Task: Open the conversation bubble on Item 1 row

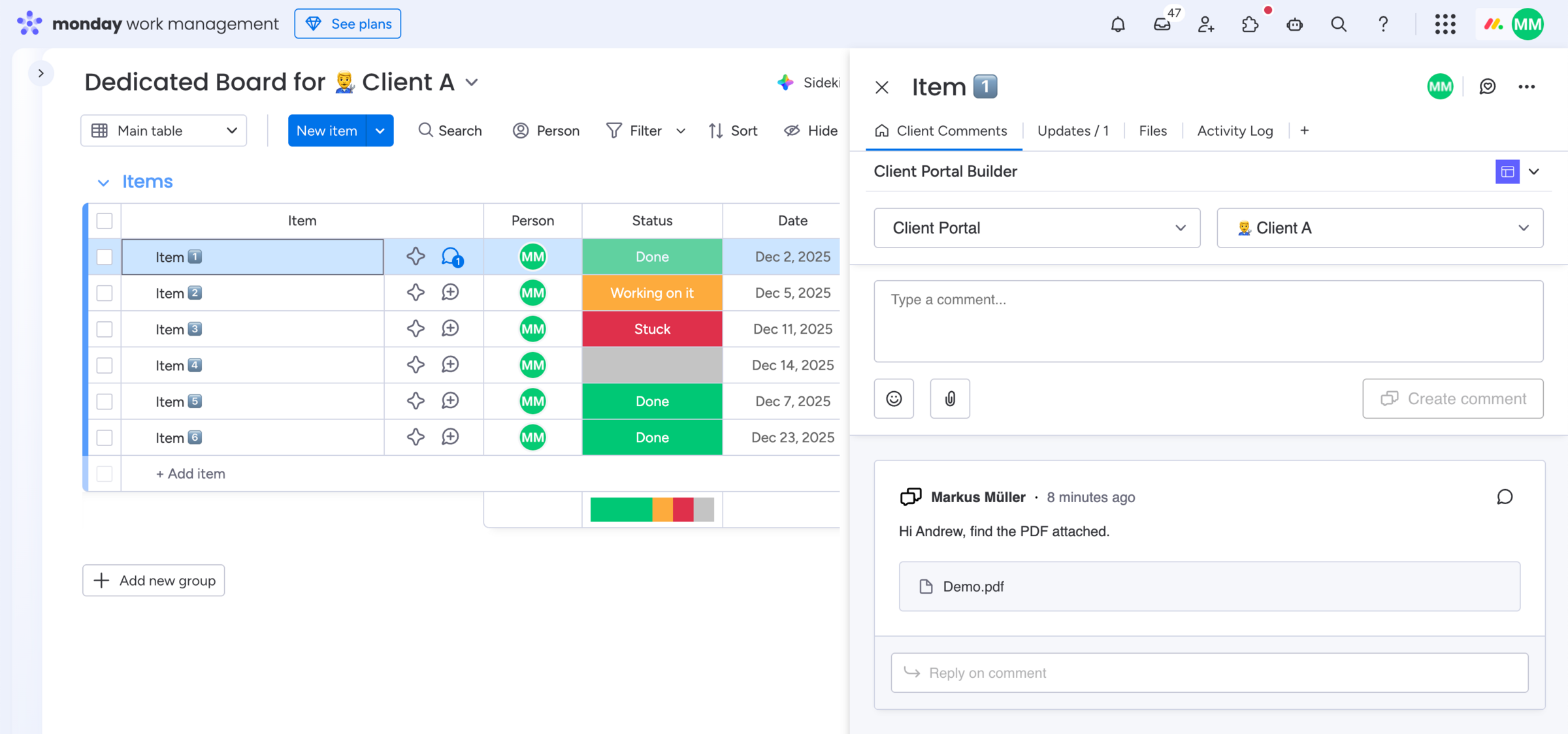Action: 451,257
